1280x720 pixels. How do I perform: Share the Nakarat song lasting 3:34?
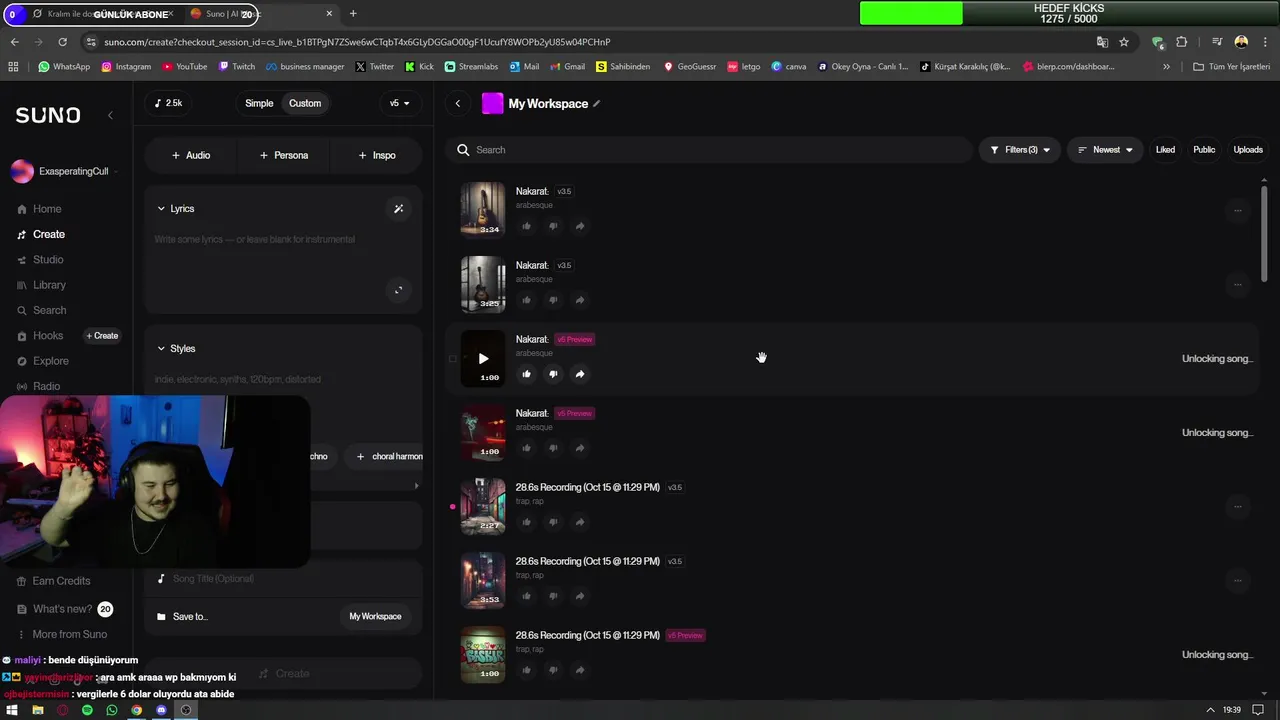(580, 226)
